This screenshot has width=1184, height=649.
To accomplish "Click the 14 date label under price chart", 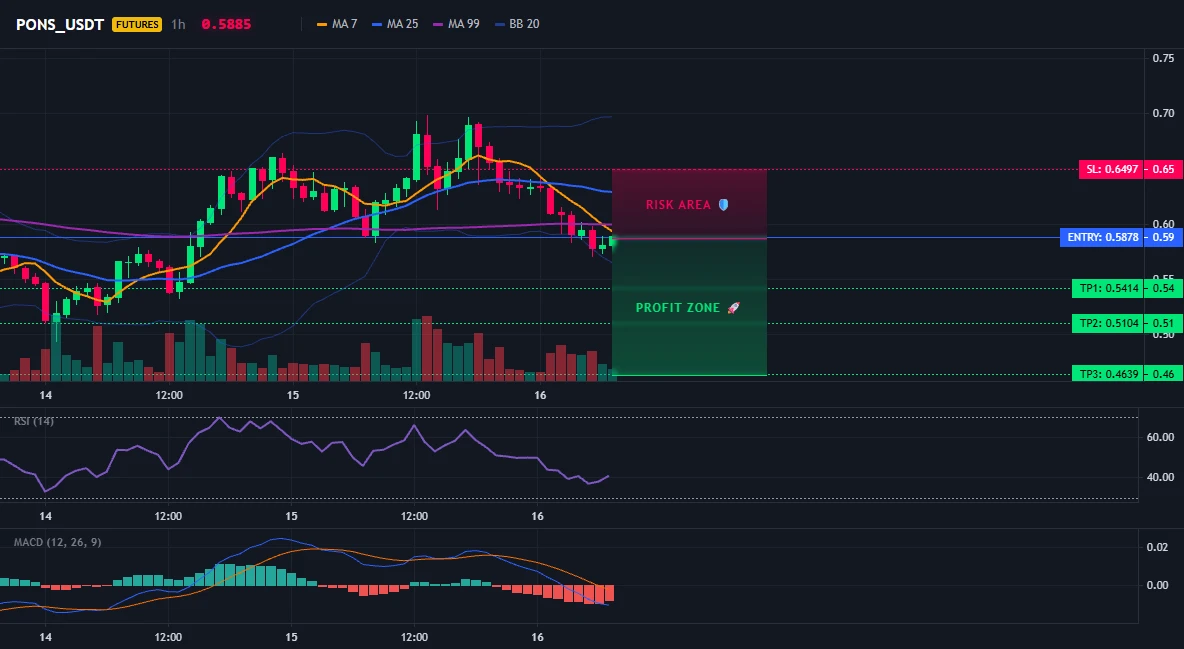I will (x=45, y=395).
